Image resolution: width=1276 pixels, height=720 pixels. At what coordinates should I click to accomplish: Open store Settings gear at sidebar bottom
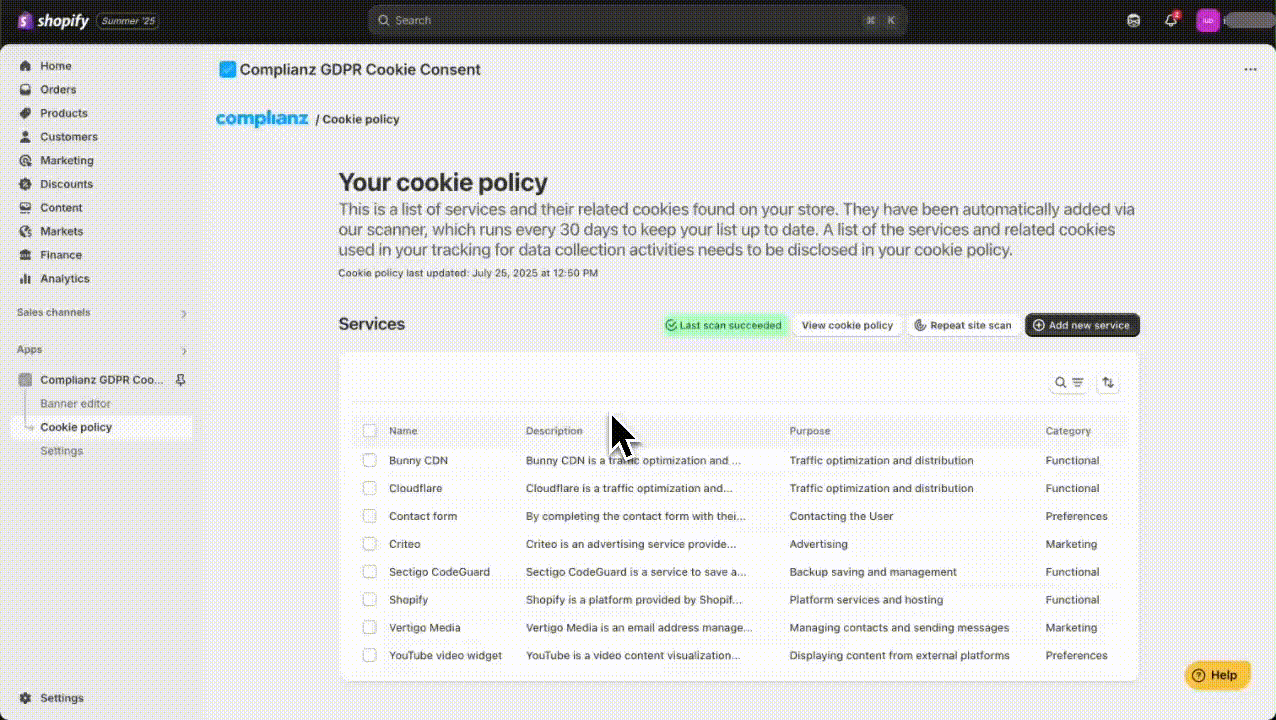26,698
